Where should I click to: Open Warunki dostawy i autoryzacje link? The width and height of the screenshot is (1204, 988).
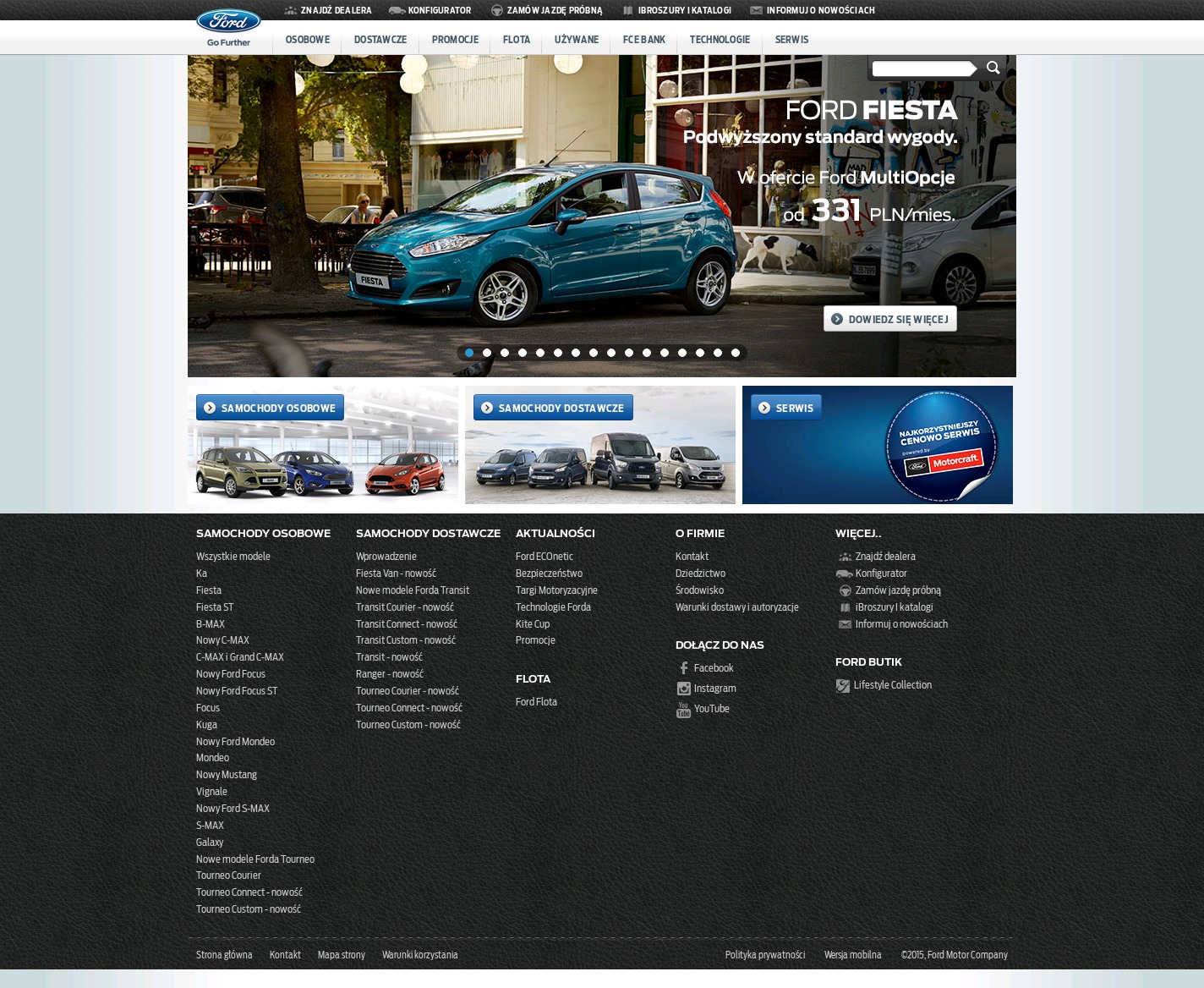click(737, 607)
